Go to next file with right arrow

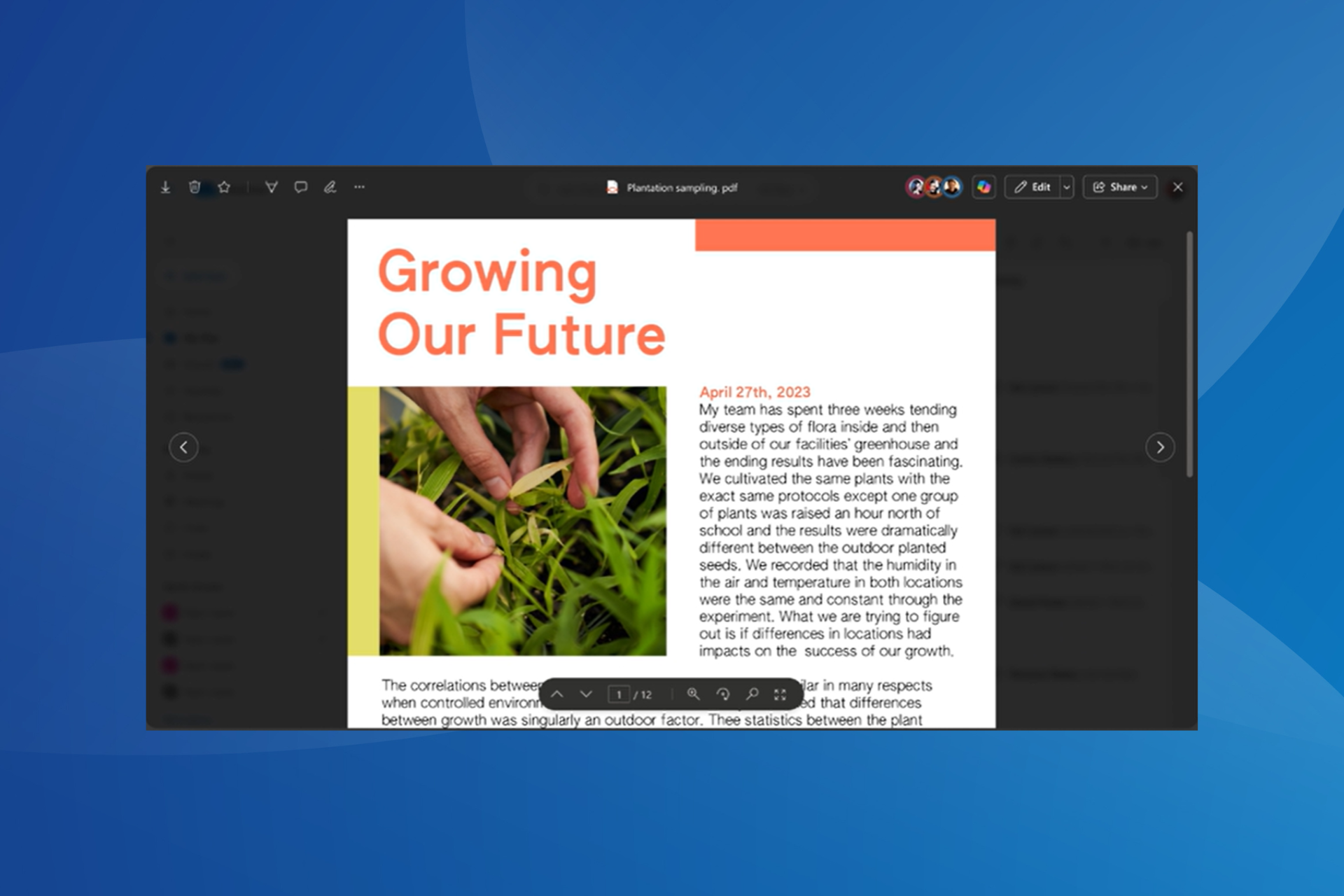pos(1160,447)
